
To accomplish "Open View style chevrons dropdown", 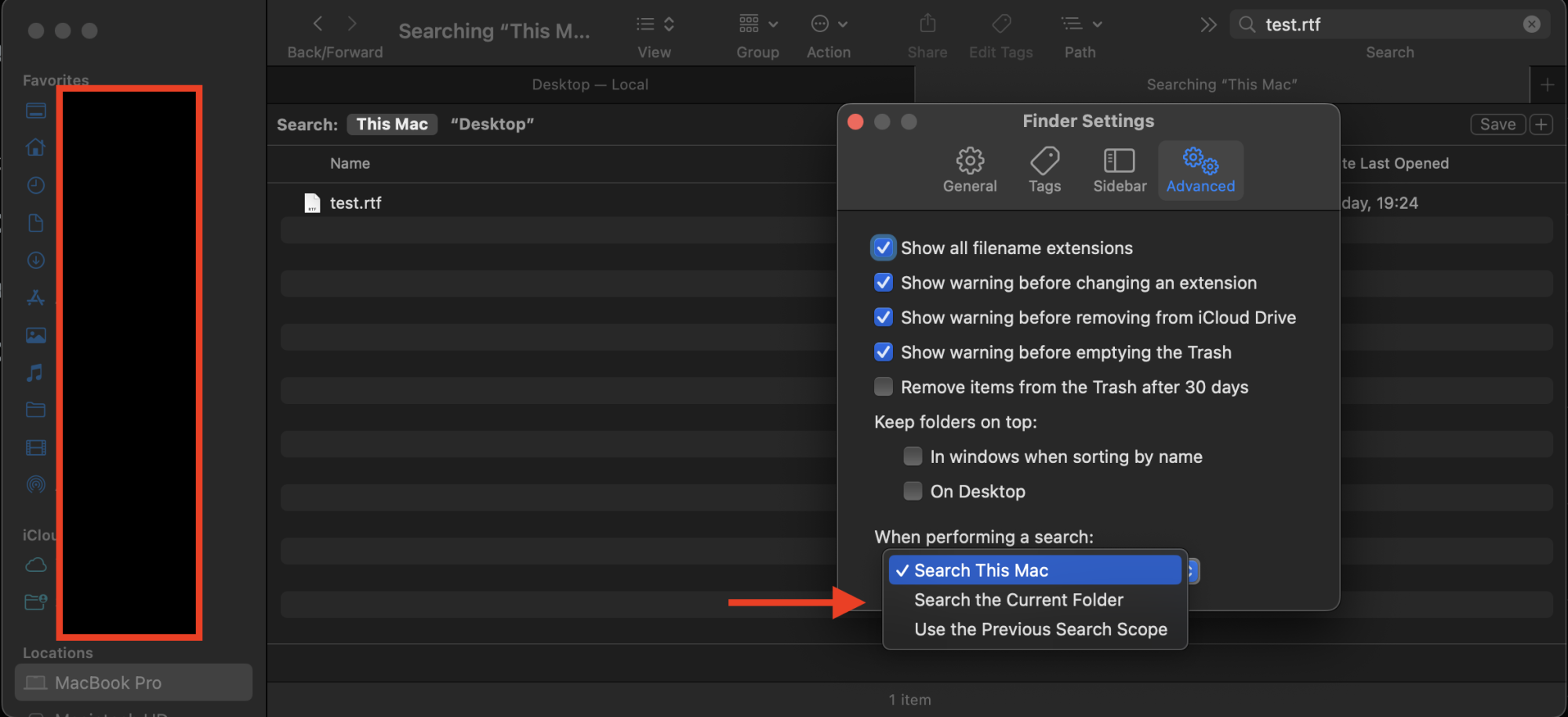I will (669, 24).
